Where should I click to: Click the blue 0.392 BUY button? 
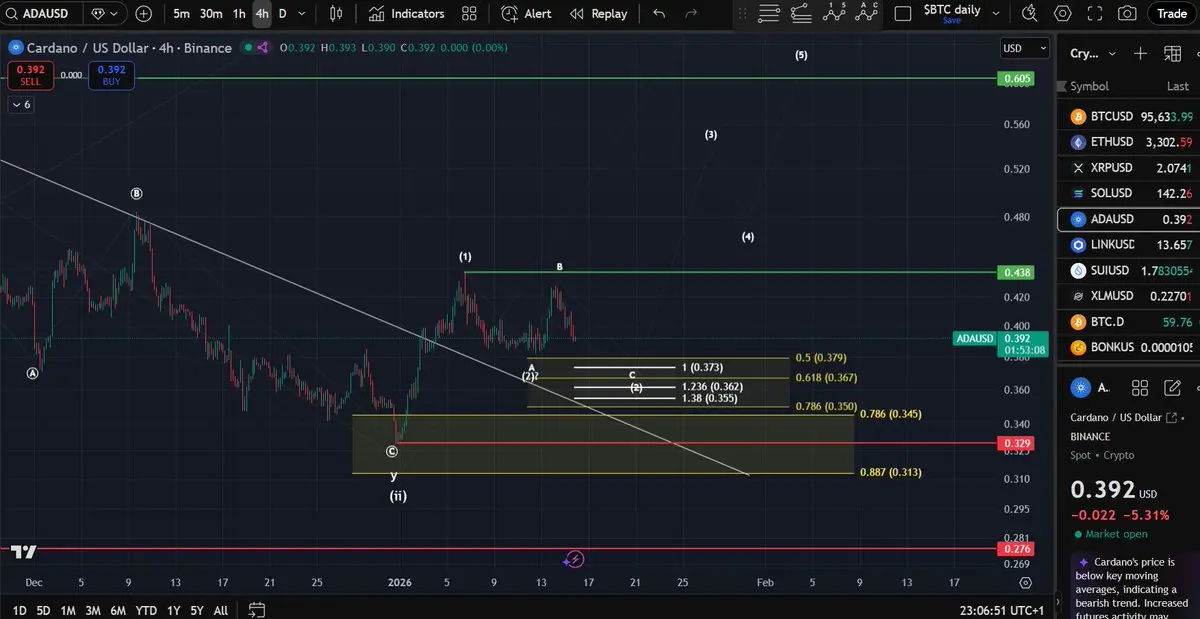point(111,75)
